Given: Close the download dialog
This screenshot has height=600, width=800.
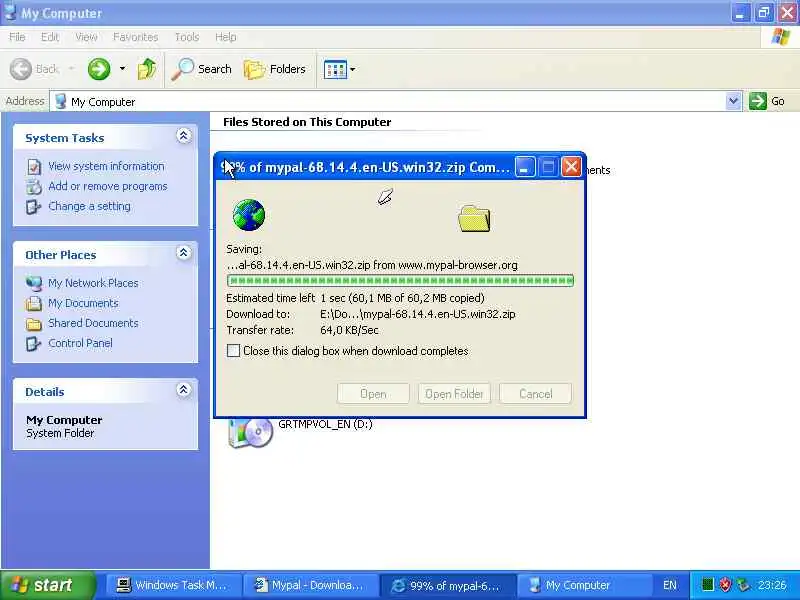Looking at the screenshot, I should pyautogui.click(x=571, y=167).
